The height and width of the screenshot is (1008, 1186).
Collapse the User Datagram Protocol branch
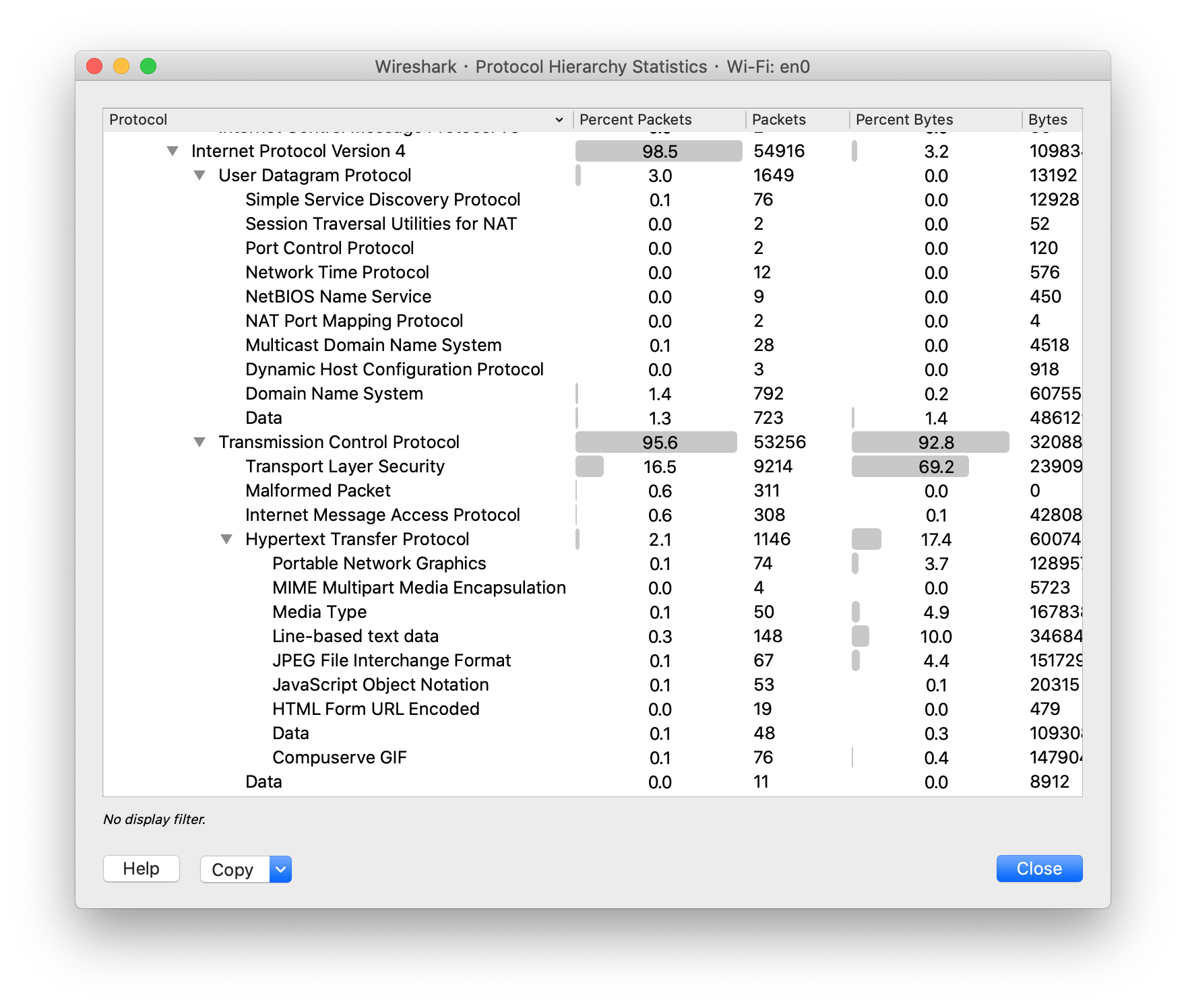coord(199,175)
